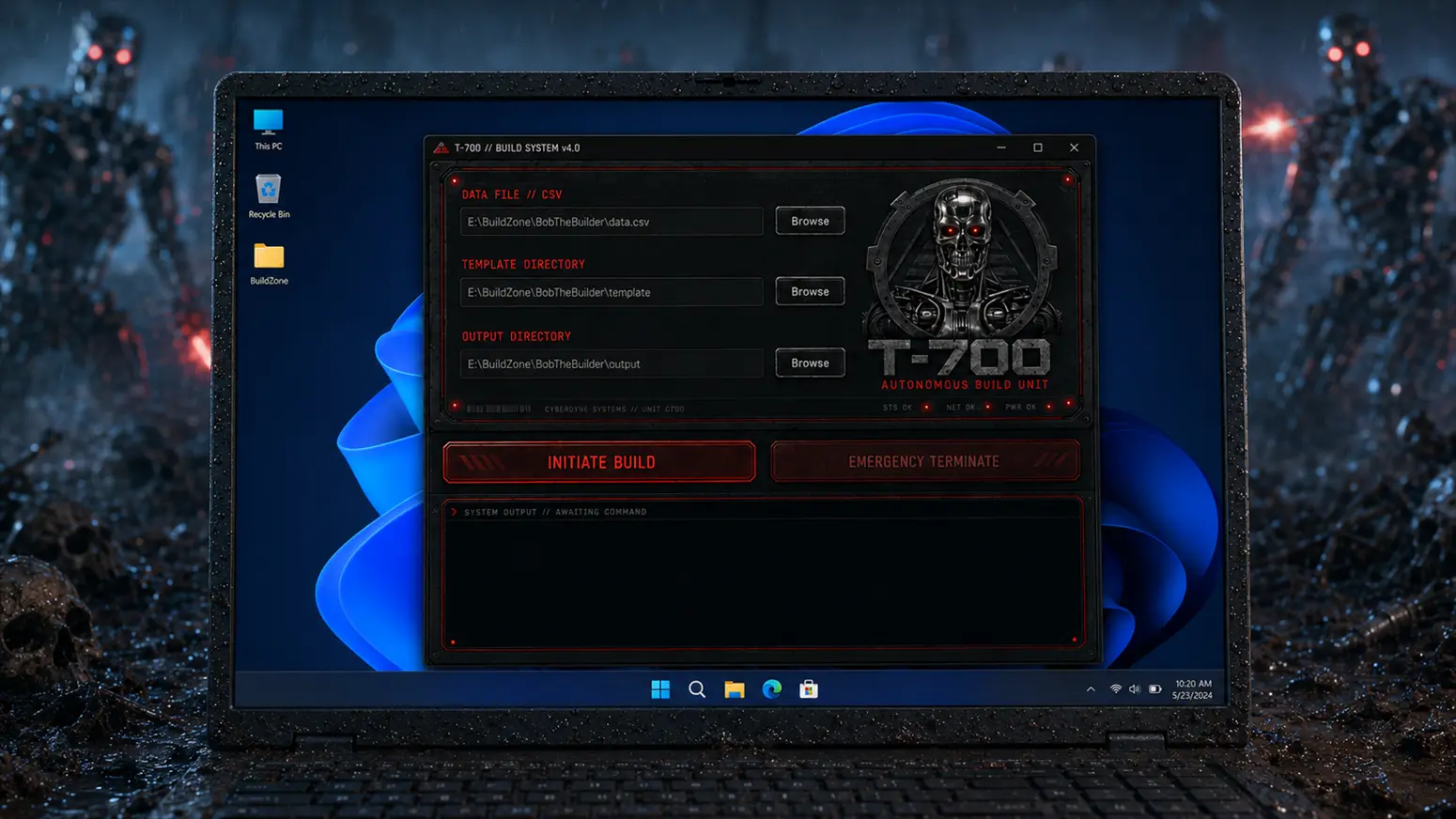Viewport: 1456px width, 819px height.
Task: Open Microsoft Store from taskbar
Action: (809, 689)
